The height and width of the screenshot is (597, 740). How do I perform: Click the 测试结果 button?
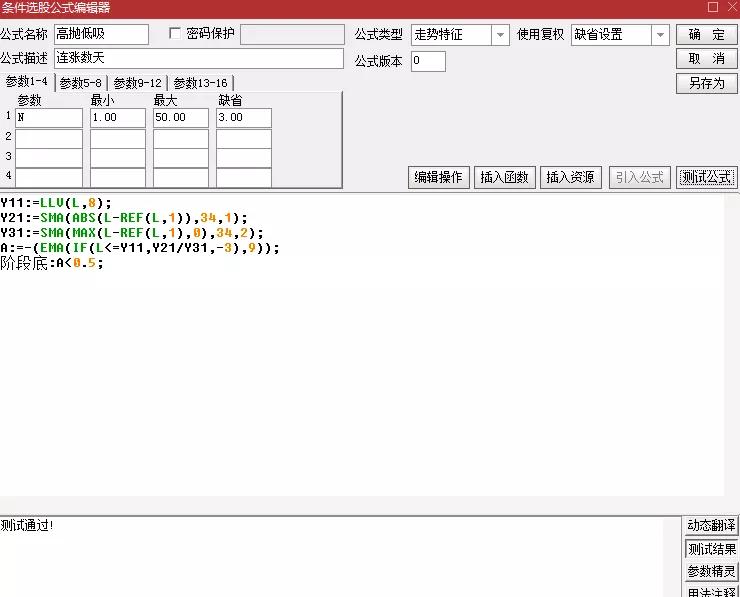pyautogui.click(x=711, y=549)
